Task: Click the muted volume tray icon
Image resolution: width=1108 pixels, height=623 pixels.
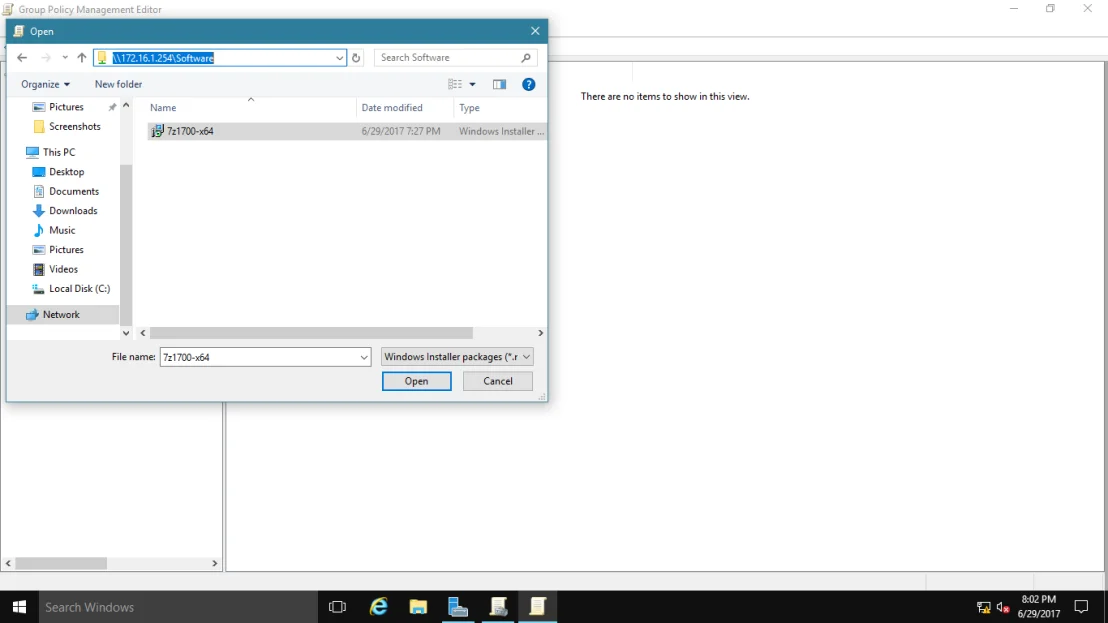Action: [1002, 607]
